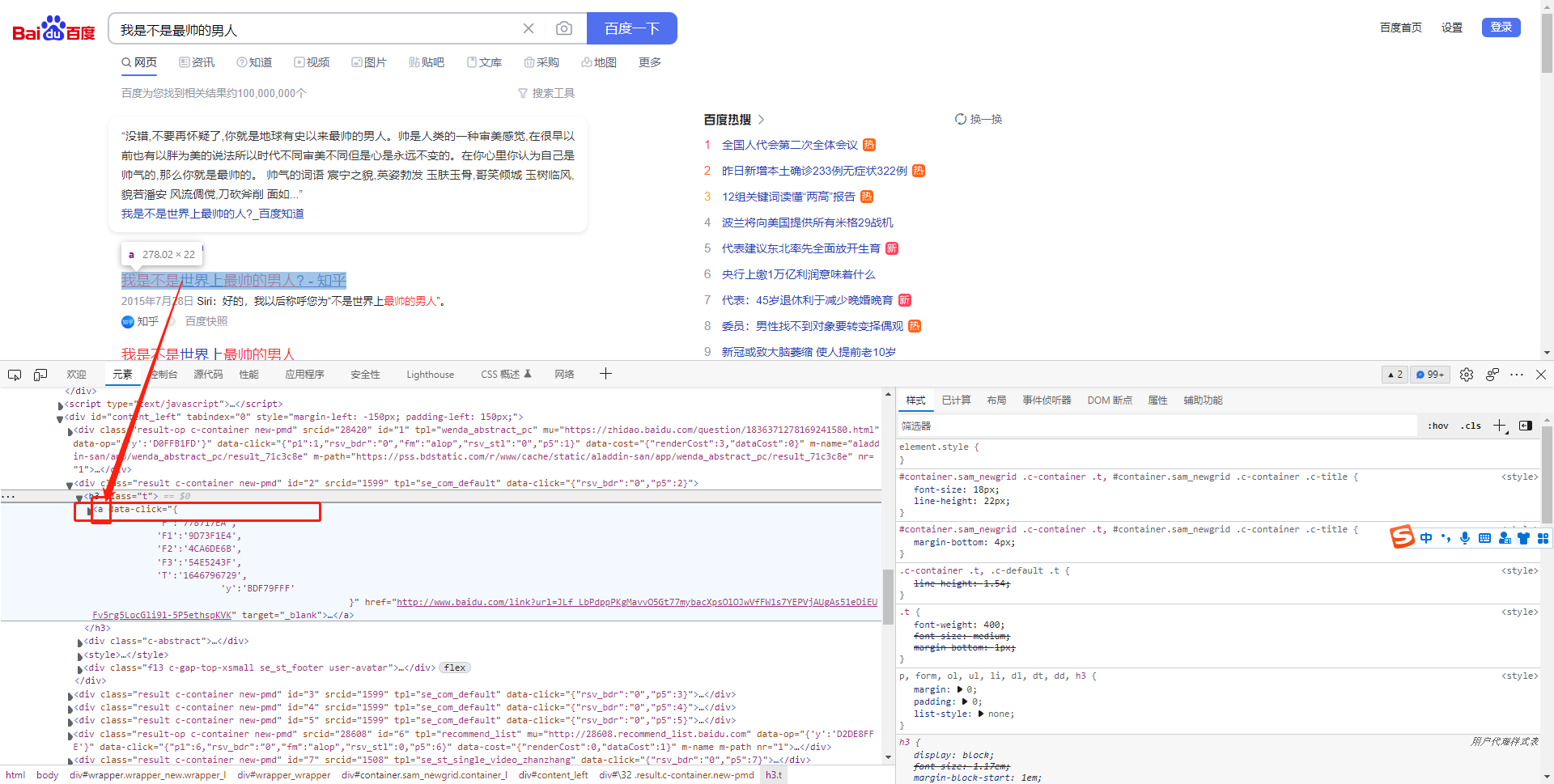The image size is (1554, 784).
Task: Open DevTools settings gear
Action: pyautogui.click(x=1467, y=375)
